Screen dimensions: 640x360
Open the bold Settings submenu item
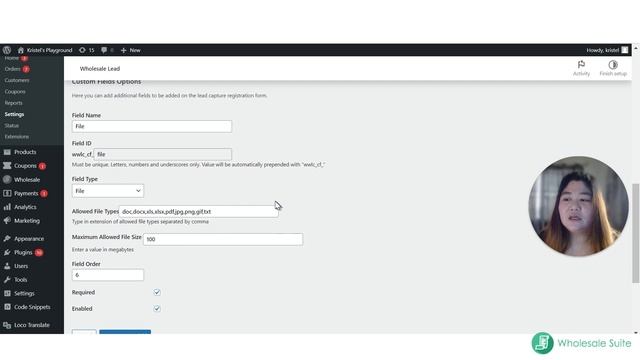point(14,114)
